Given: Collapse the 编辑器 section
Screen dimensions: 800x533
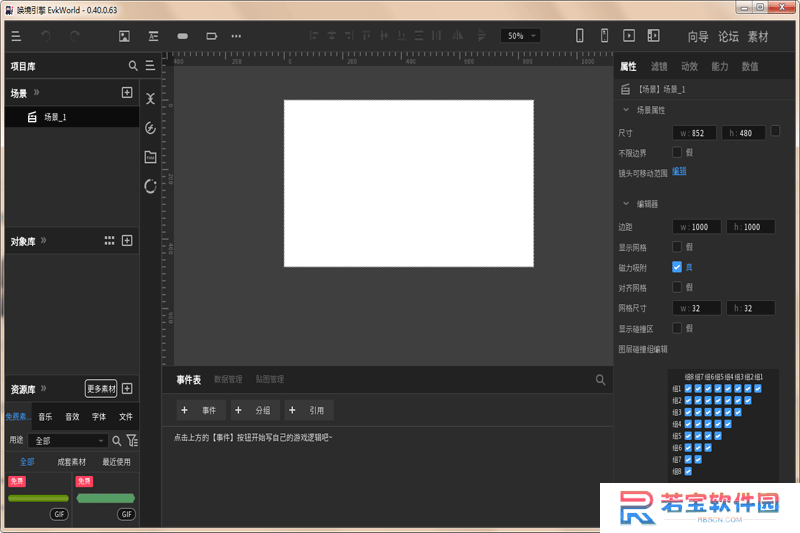Looking at the screenshot, I should [626, 204].
